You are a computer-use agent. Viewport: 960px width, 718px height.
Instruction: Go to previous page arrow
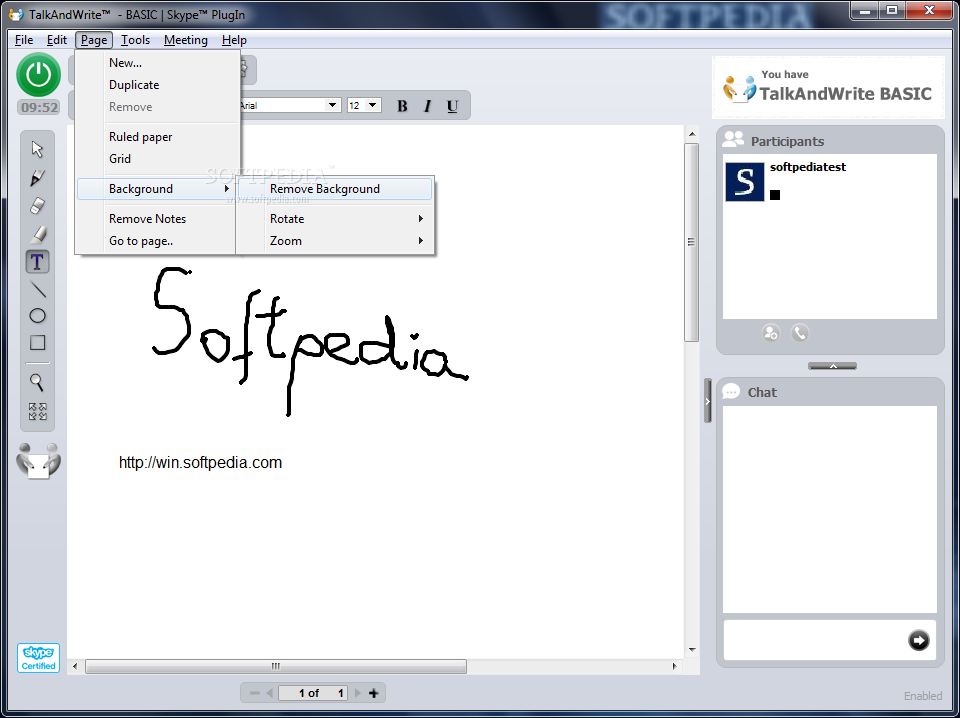pos(269,694)
